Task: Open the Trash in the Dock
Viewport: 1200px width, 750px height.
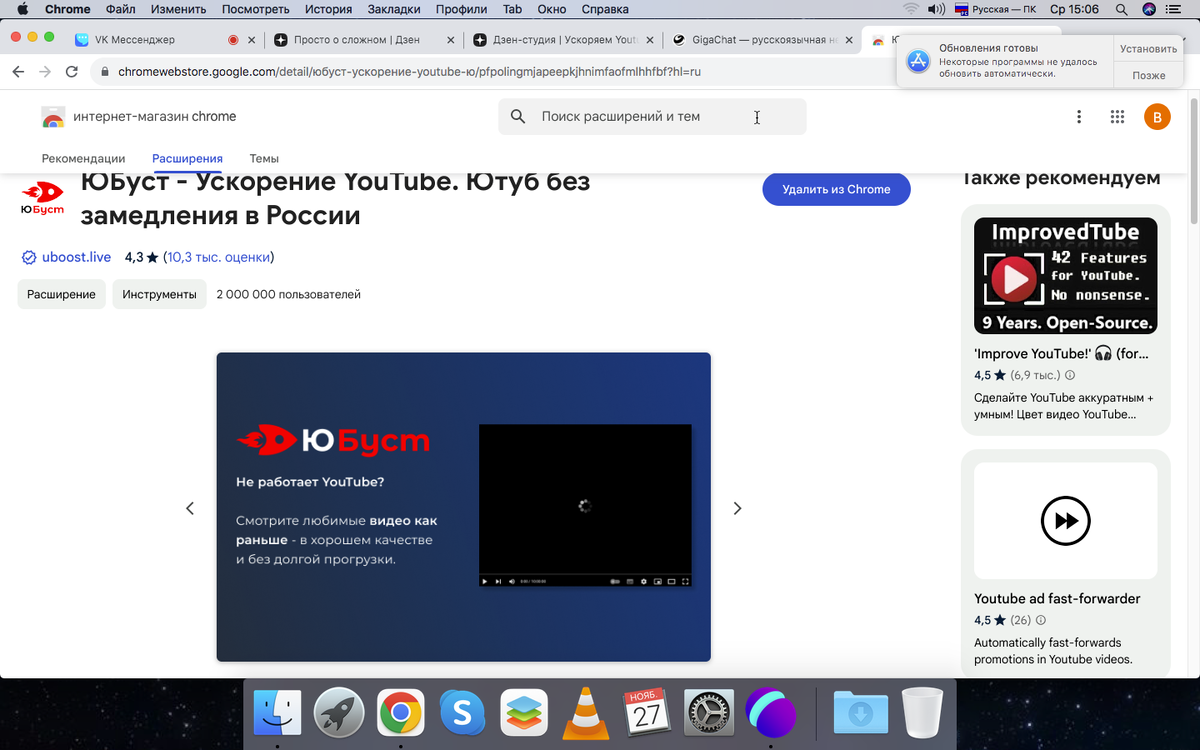Action: [x=922, y=713]
